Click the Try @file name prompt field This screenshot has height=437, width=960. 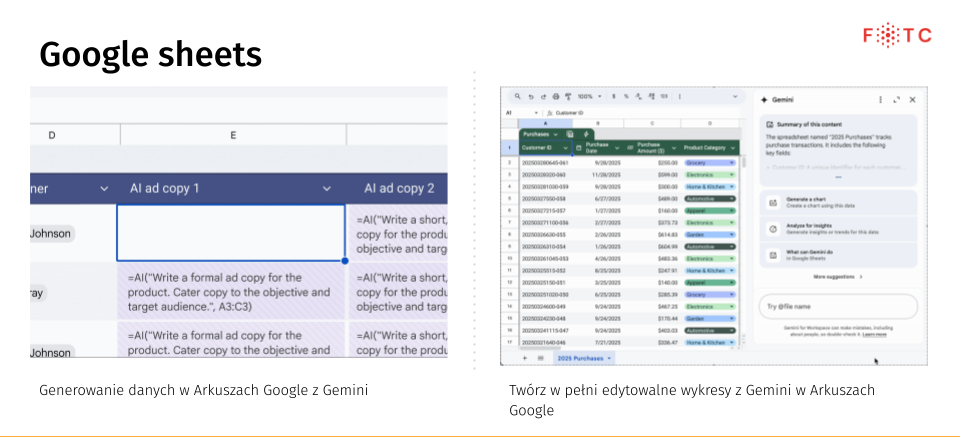click(838, 306)
